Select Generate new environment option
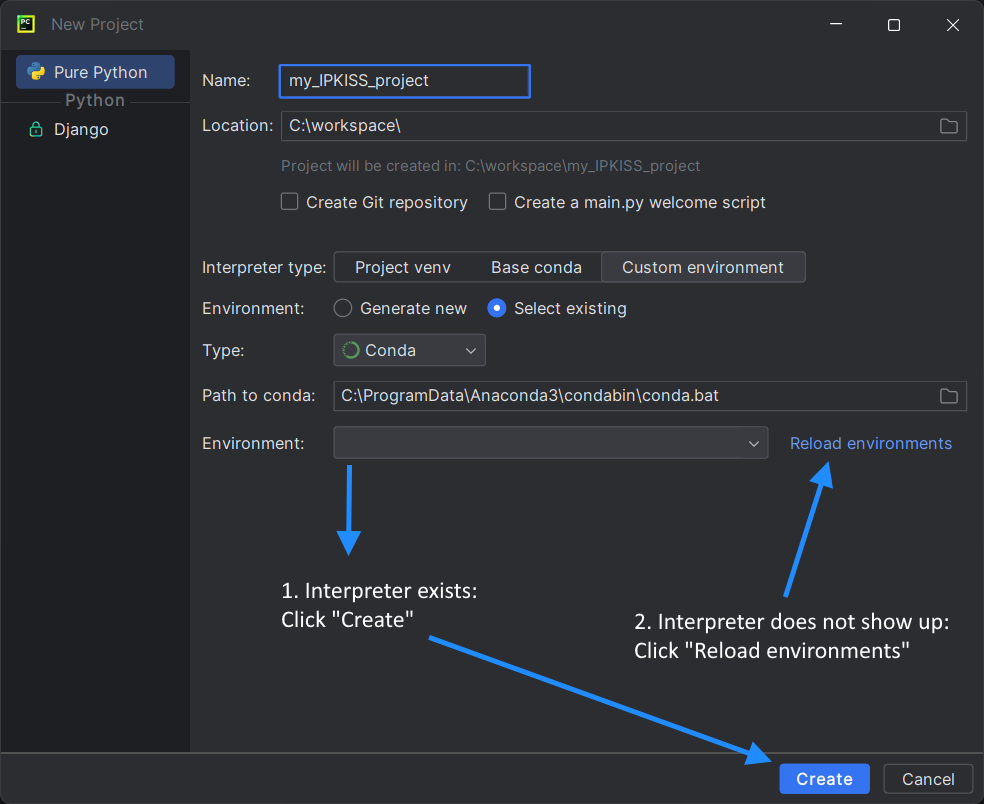 click(x=343, y=308)
